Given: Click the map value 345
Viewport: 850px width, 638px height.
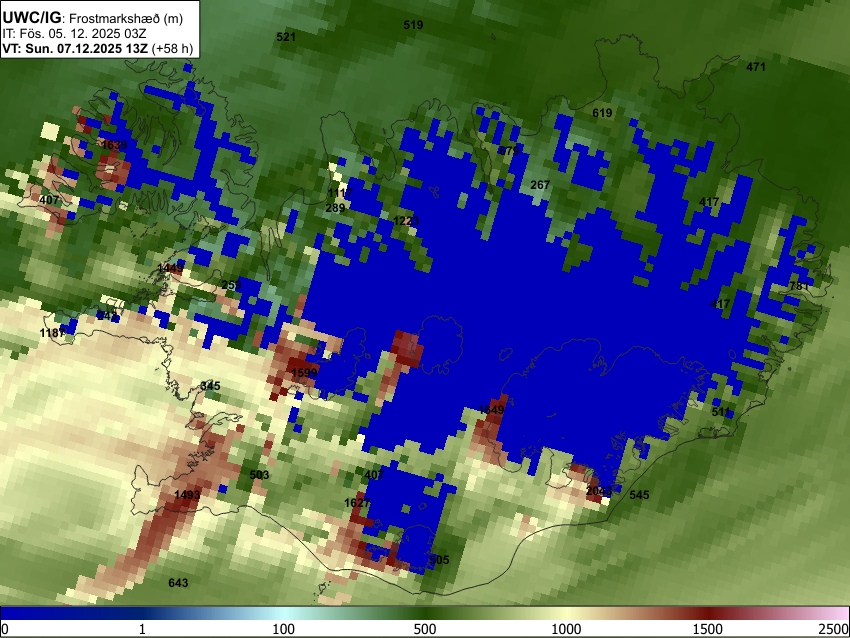Looking at the screenshot, I should 210,386.
